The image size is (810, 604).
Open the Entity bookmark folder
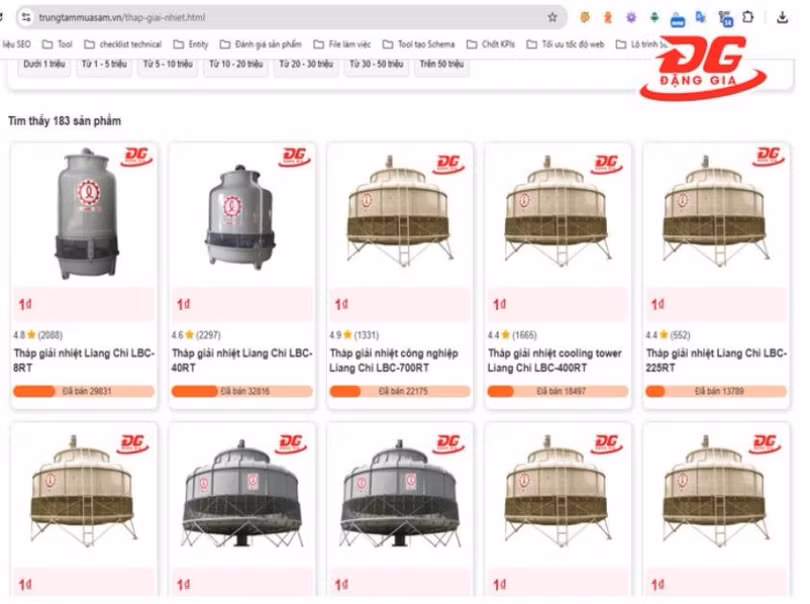(x=191, y=44)
